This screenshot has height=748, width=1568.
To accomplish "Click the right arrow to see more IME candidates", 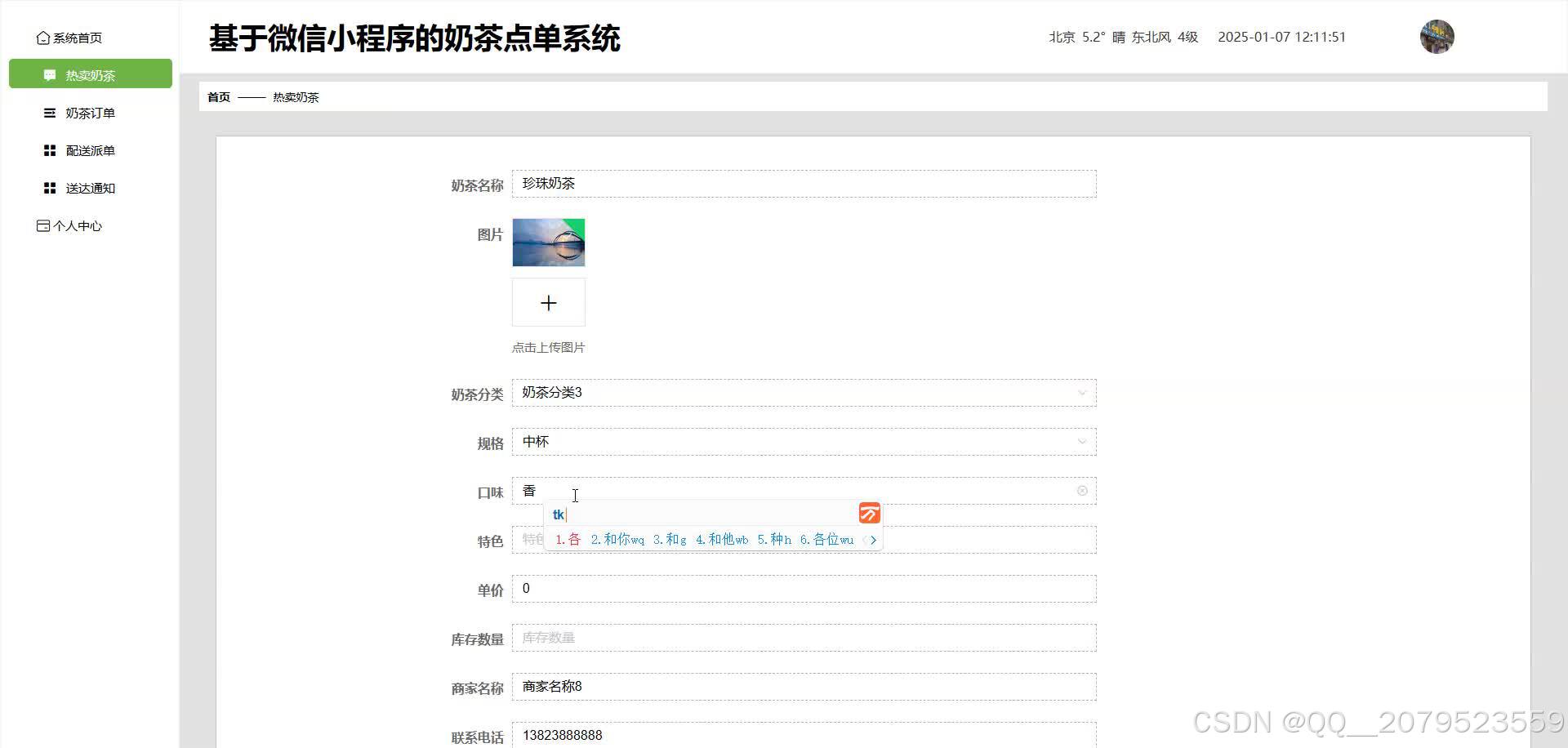I will (x=873, y=540).
